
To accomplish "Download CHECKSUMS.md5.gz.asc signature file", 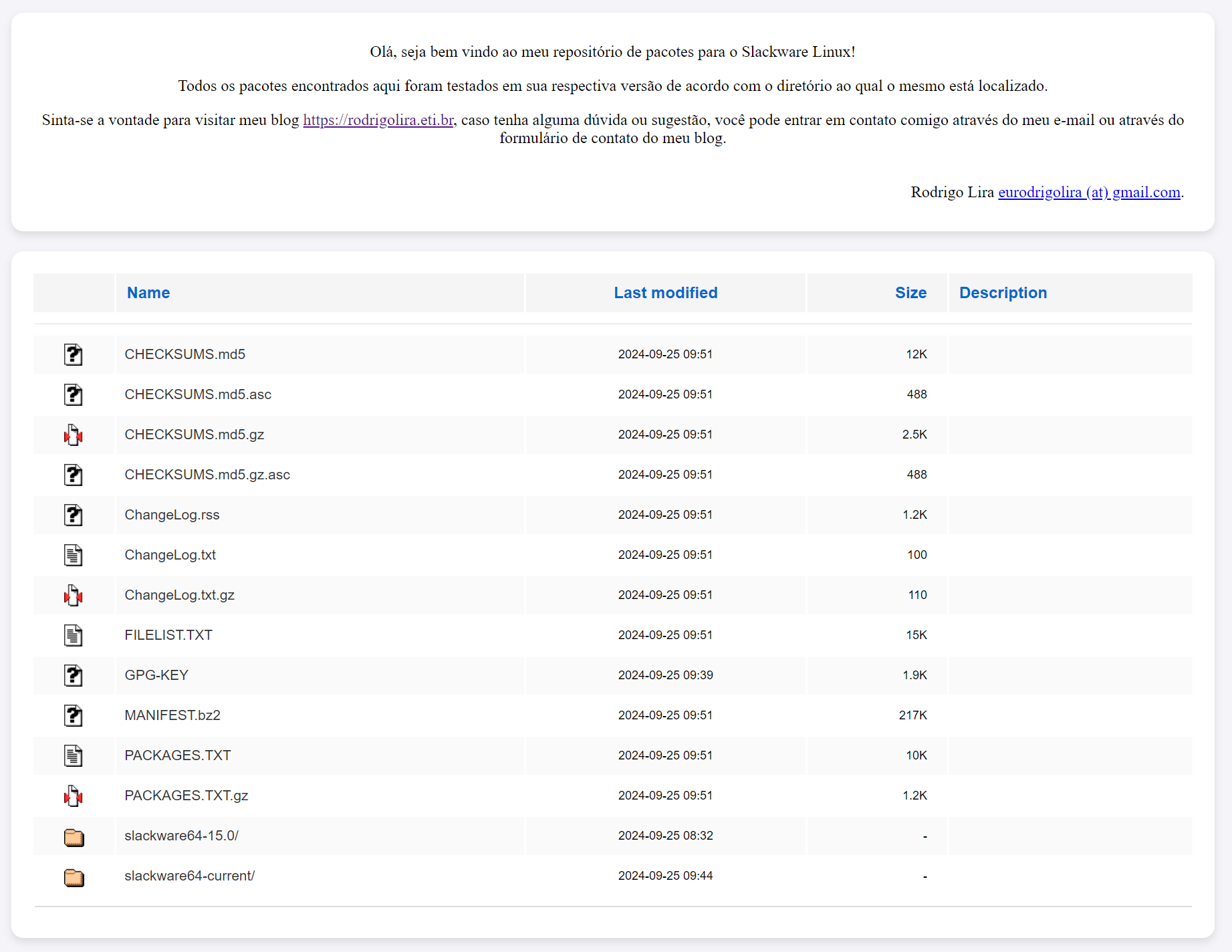I will (207, 475).
